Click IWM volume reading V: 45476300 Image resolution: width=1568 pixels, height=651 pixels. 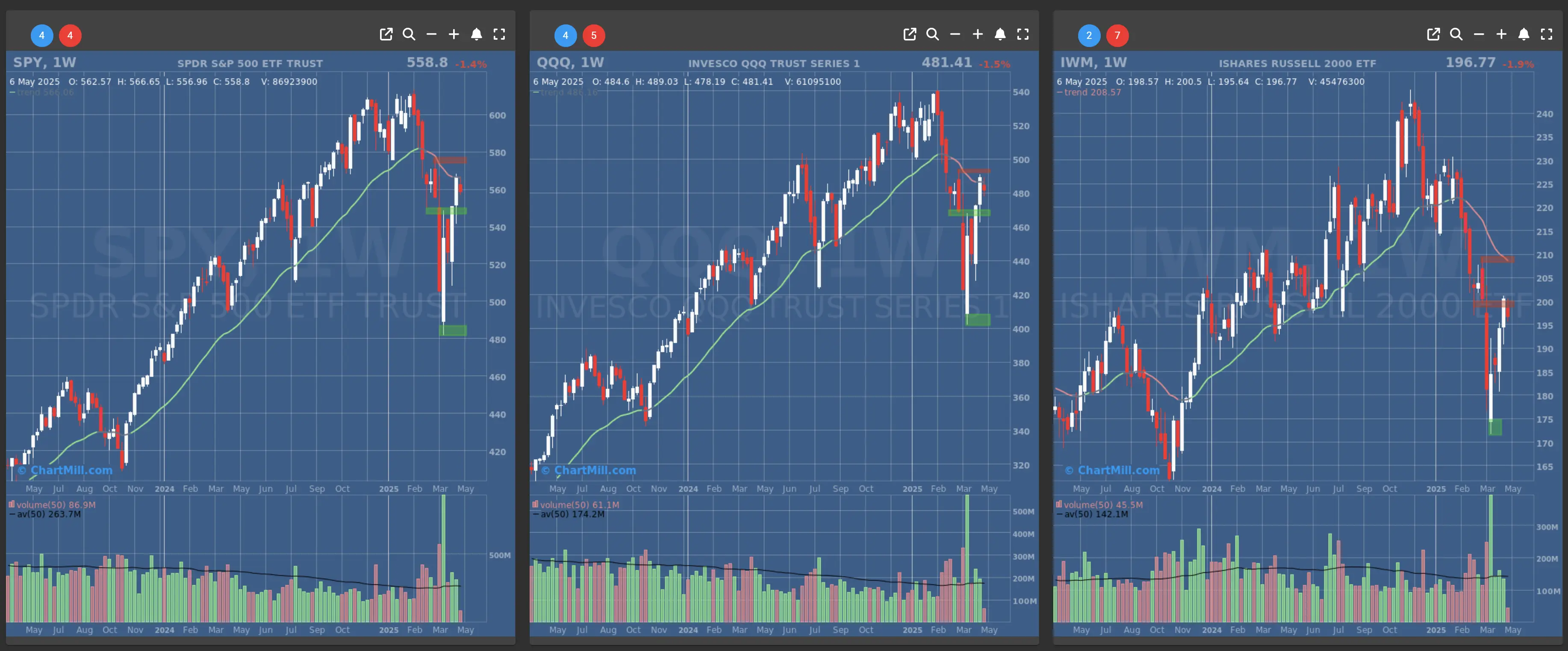pos(1336,82)
